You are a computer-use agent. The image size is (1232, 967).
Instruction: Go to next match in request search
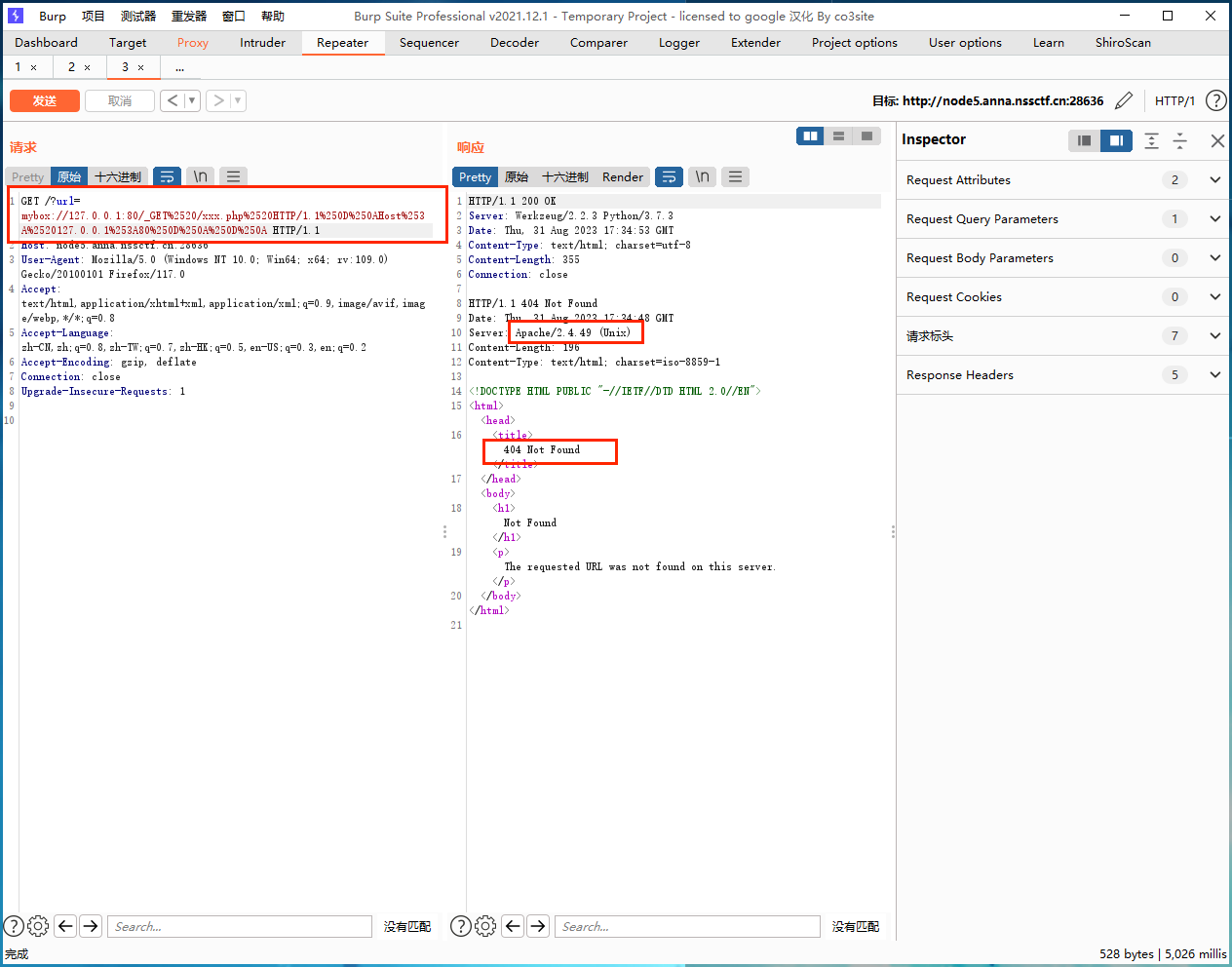[x=91, y=926]
